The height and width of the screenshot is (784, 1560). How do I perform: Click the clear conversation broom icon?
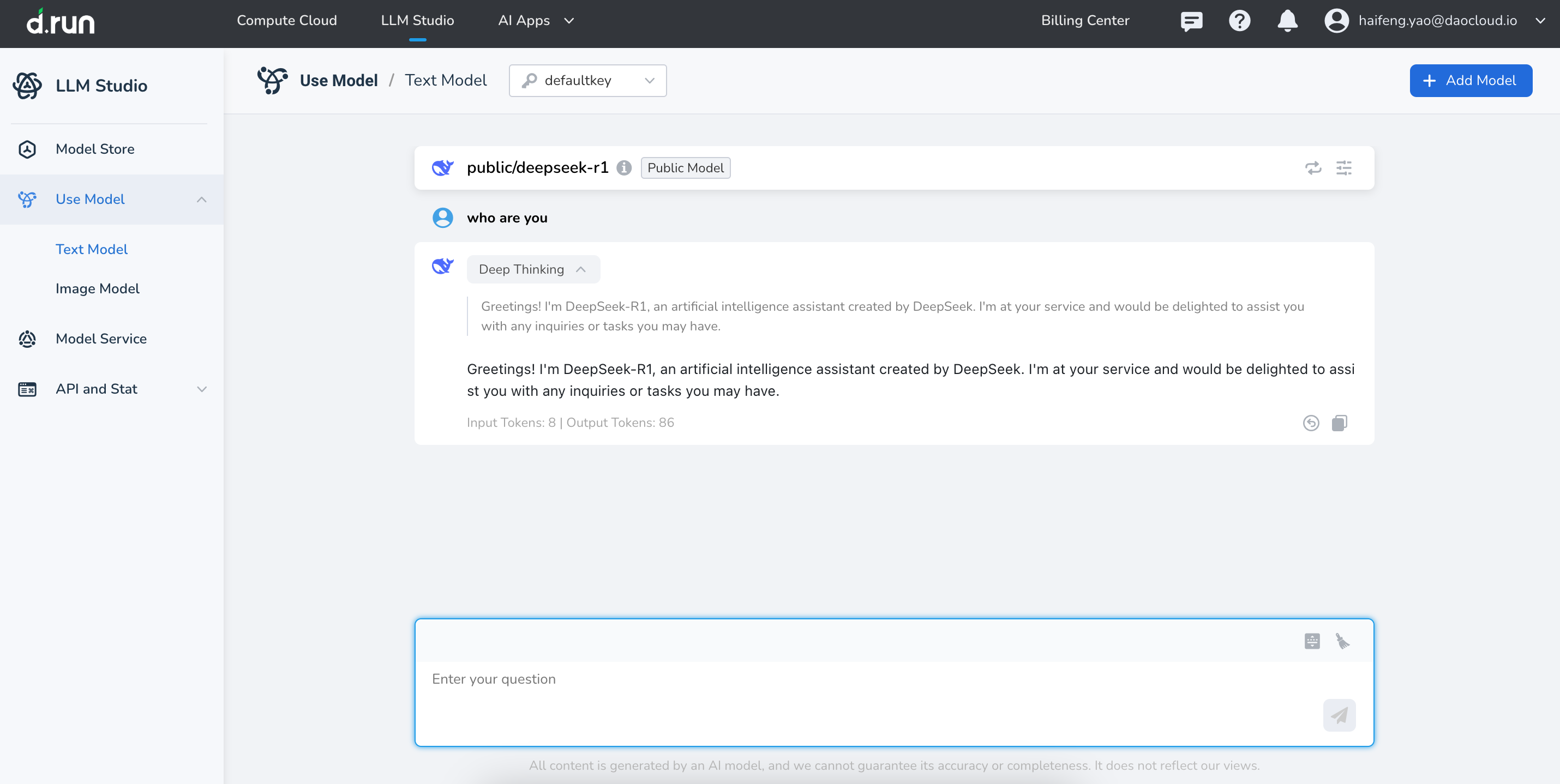(x=1342, y=641)
